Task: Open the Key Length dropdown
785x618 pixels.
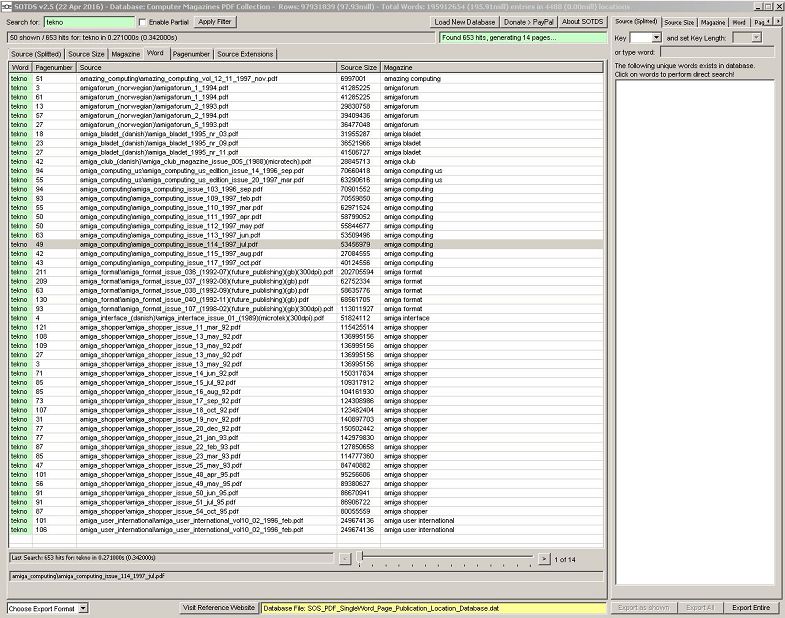Action: (x=755, y=37)
